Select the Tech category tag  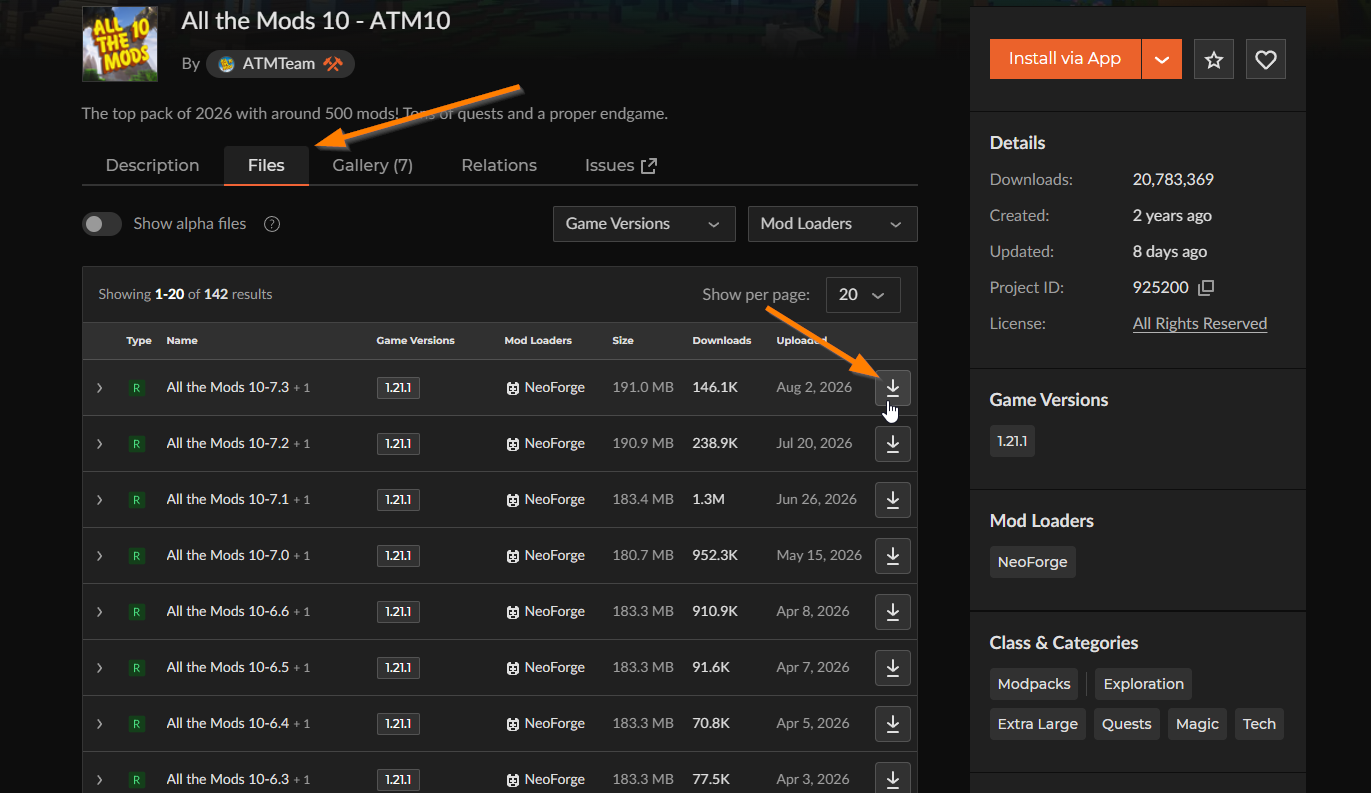click(1259, 724)
